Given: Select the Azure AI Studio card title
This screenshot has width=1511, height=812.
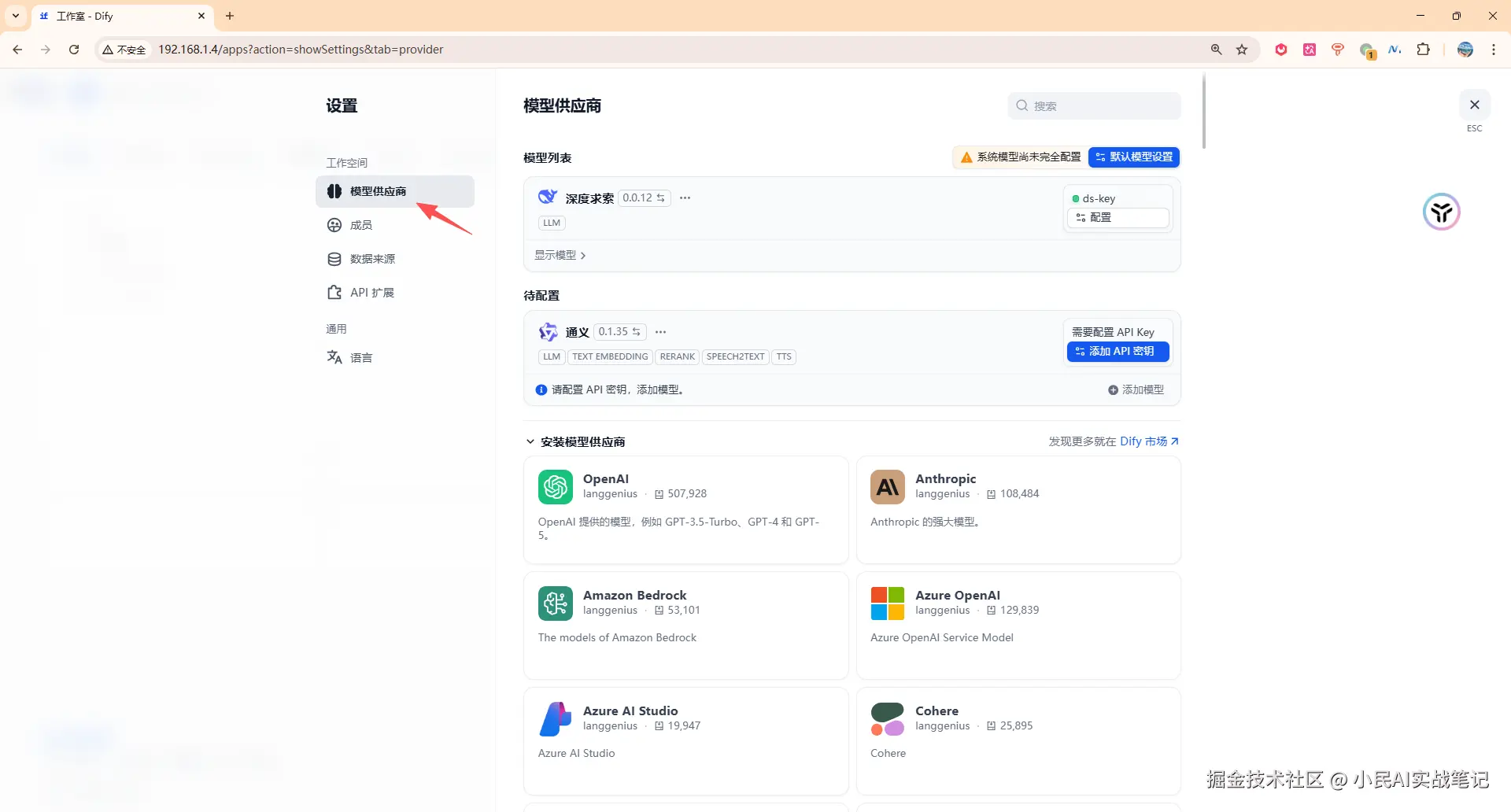Looking at the screenshot, I should 630,711.
